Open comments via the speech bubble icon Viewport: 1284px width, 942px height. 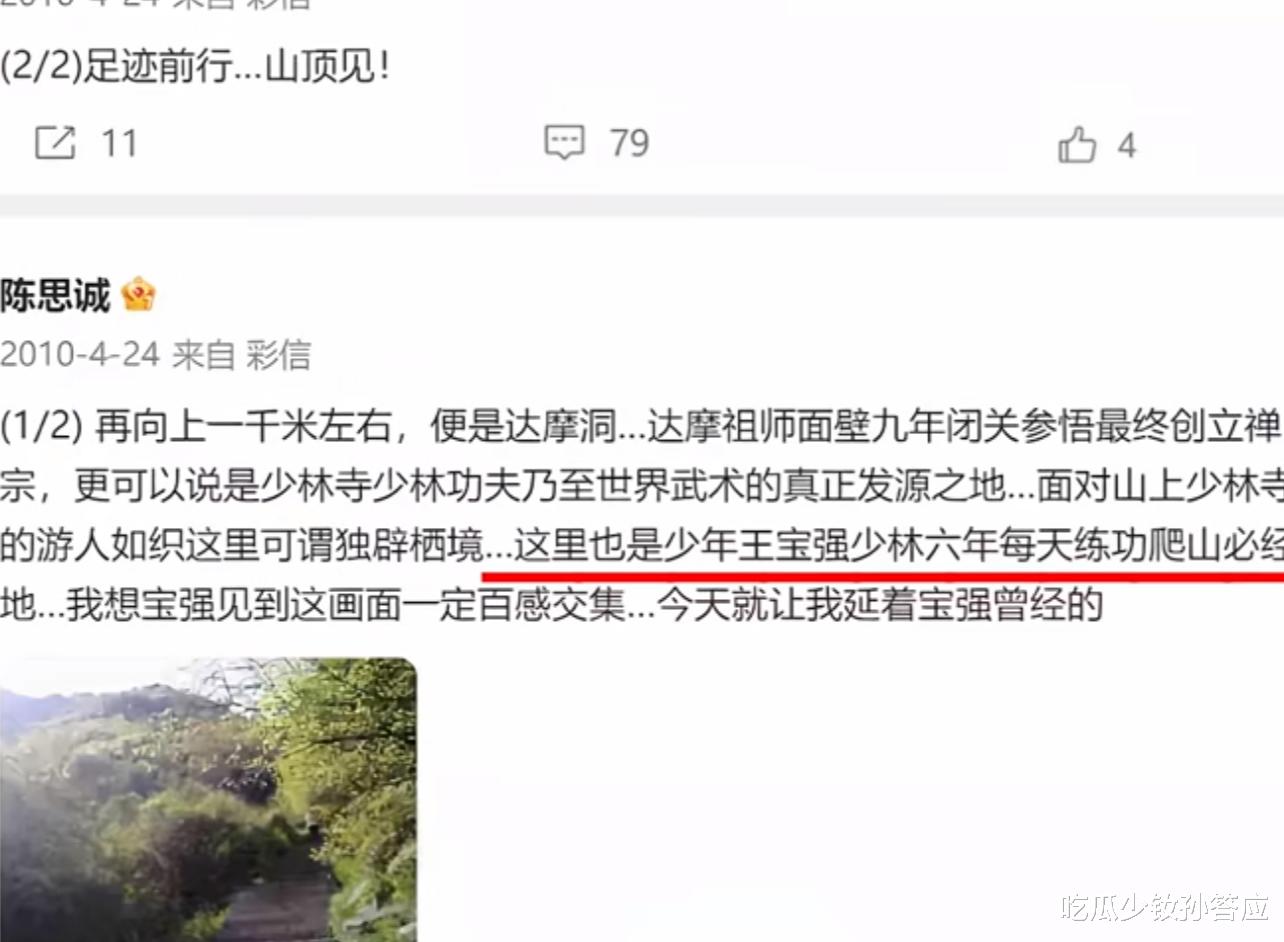point(564,143)
